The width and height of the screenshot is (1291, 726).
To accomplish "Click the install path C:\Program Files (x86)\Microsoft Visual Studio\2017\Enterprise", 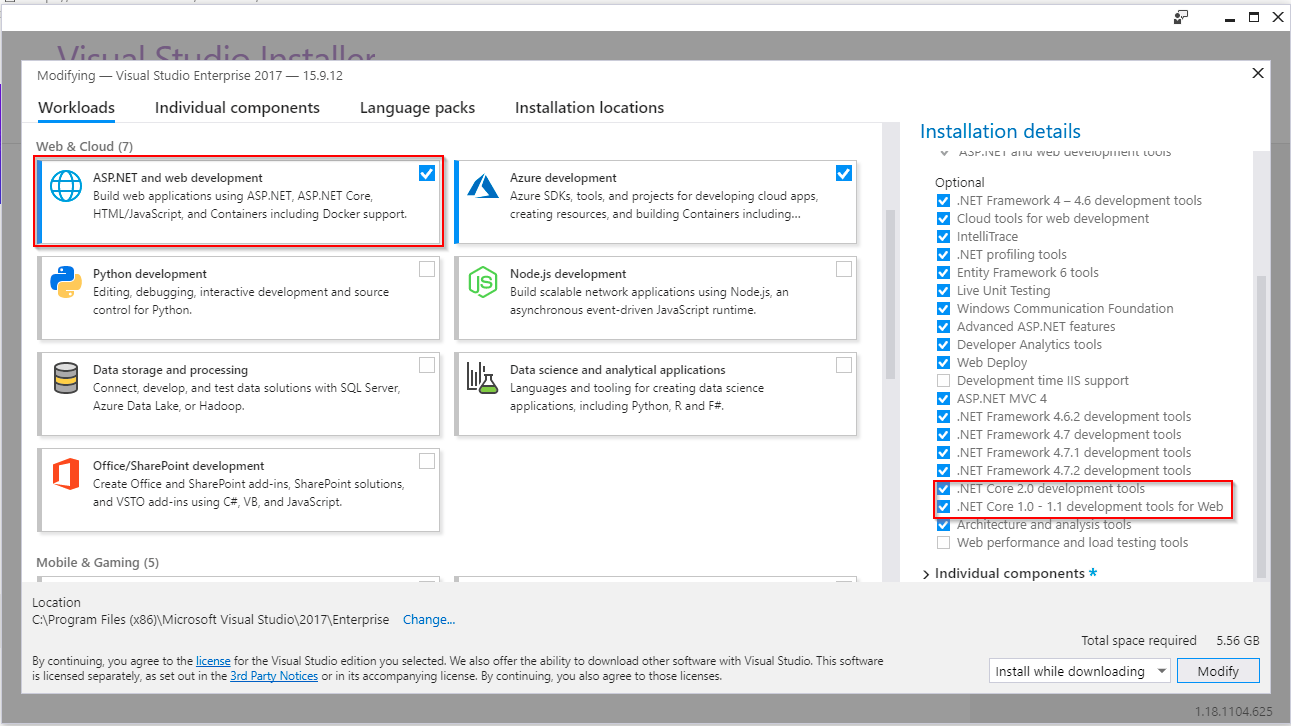I will pos(211,620).
